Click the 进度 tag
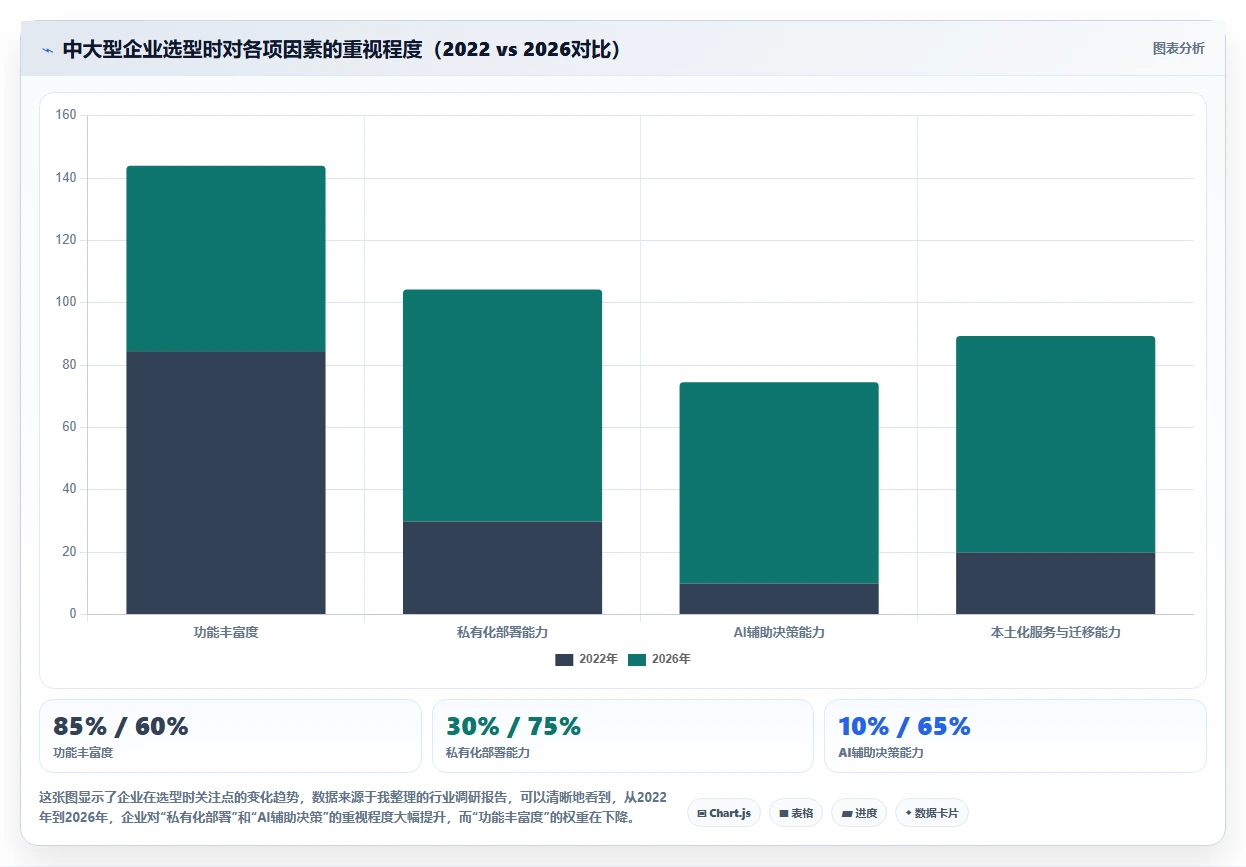Viewport: 1246px width, 867px height. coord(859,813)
